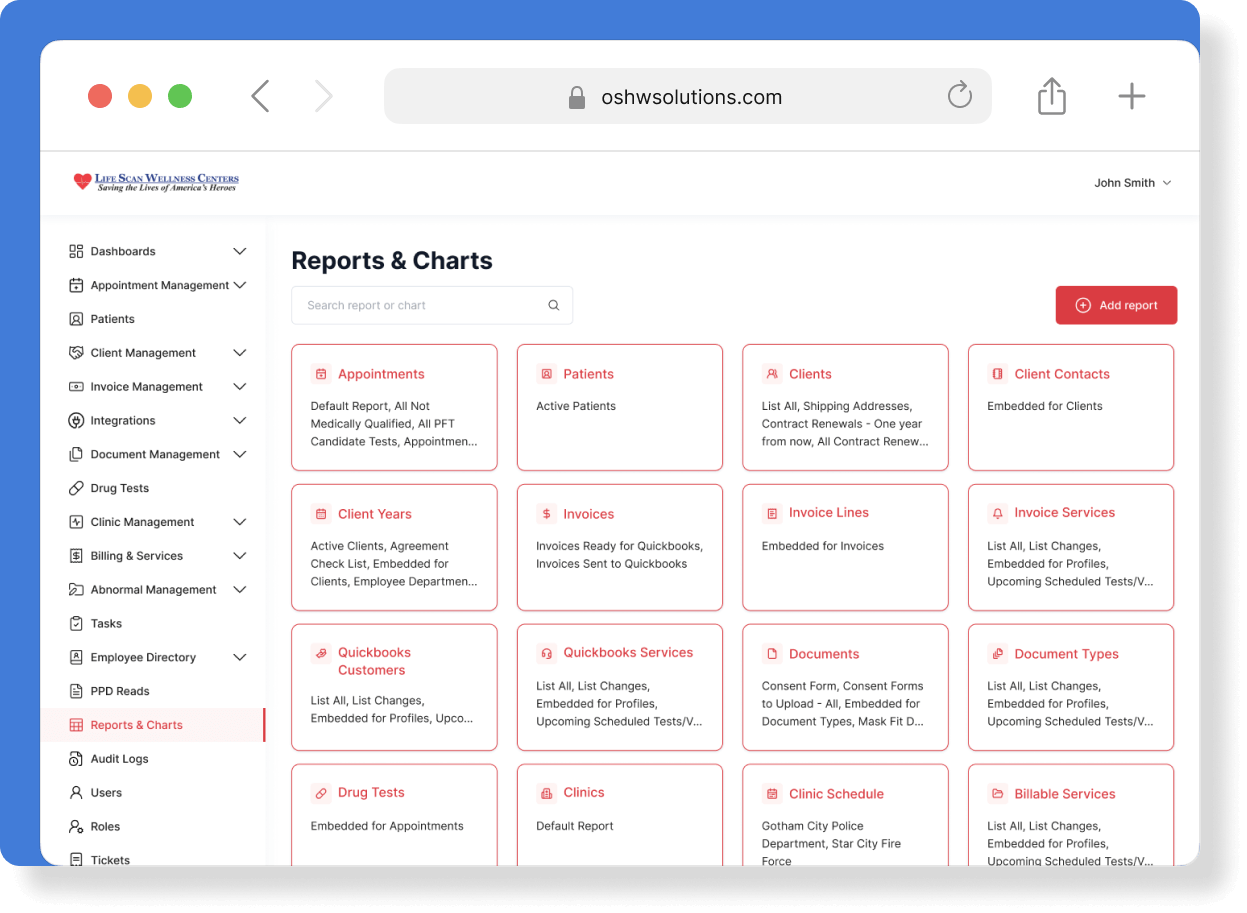This screenshot has height=913, width=1247.
Task: Expand the Appointment Management chevron
Action: coord(240,285)
